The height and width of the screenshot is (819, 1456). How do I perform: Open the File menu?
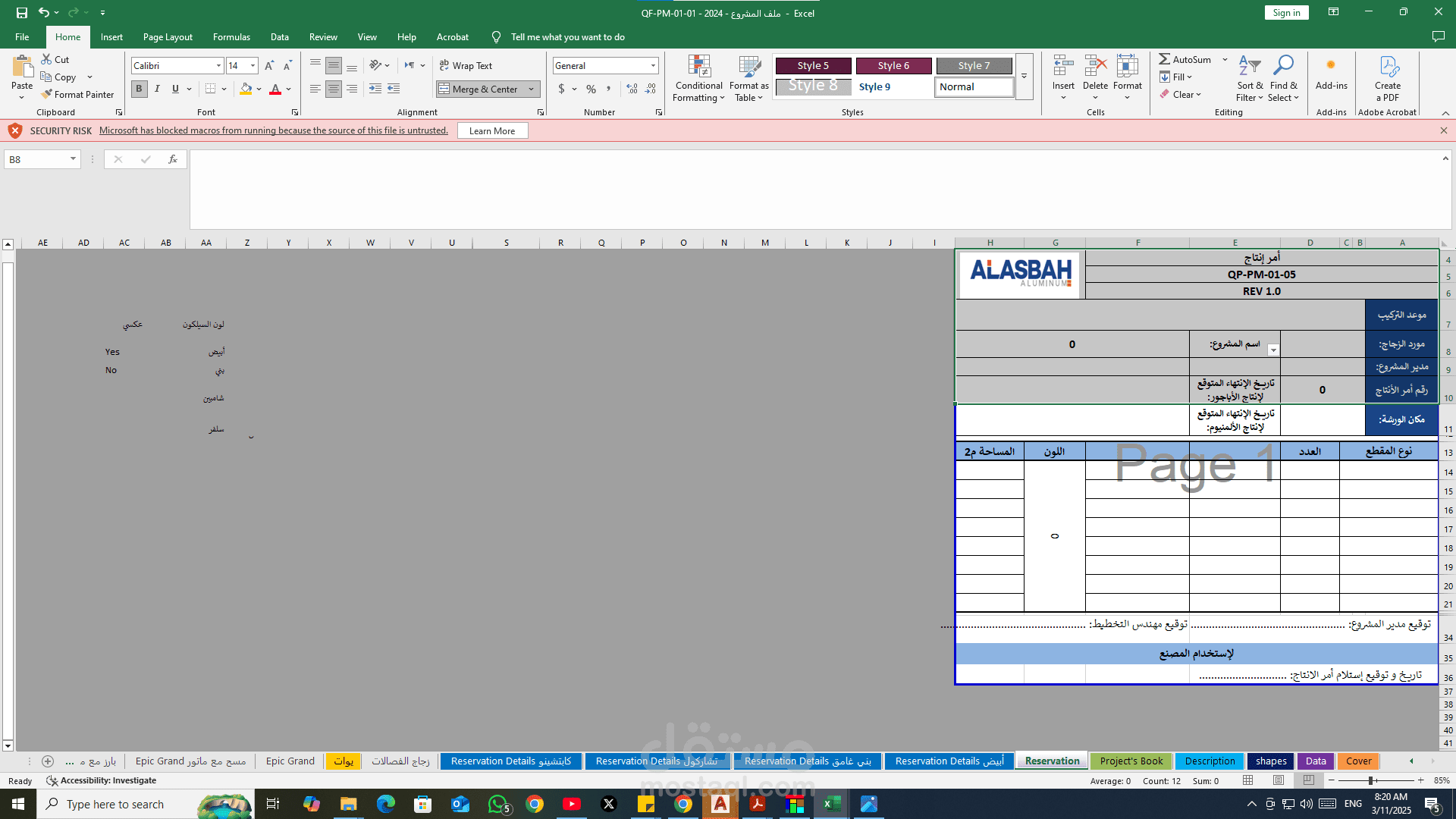(22, 36)
